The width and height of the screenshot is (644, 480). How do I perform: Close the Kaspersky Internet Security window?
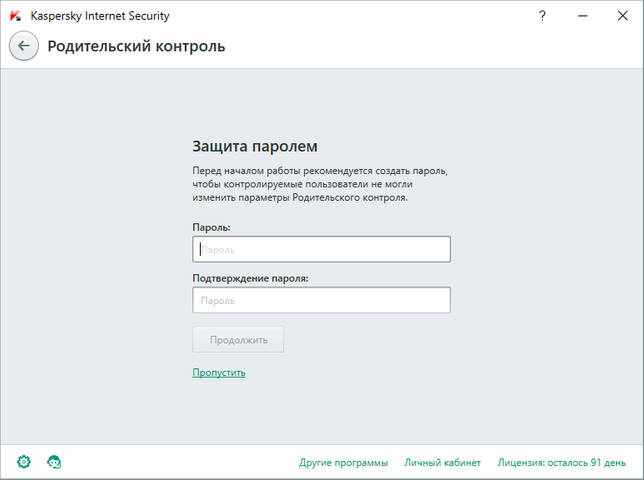[623, 16]
